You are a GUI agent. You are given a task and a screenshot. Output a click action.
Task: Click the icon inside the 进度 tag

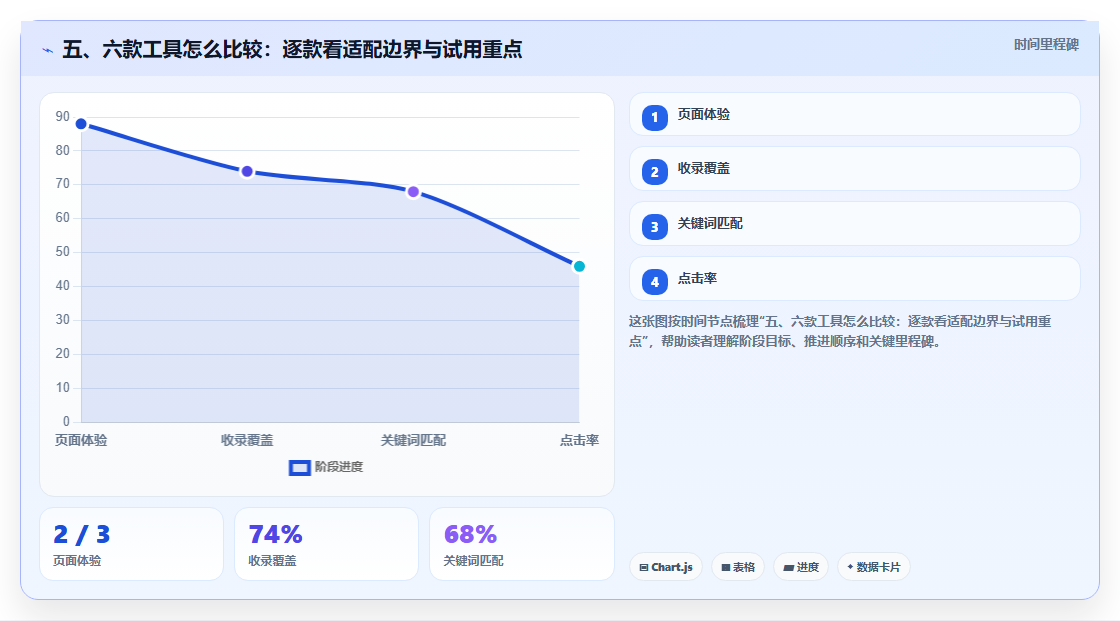789,567
